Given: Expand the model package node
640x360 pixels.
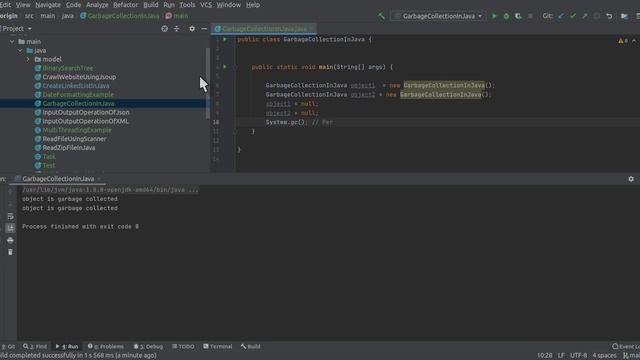Looking at the screenshot, I should click(x=28, y=60).
